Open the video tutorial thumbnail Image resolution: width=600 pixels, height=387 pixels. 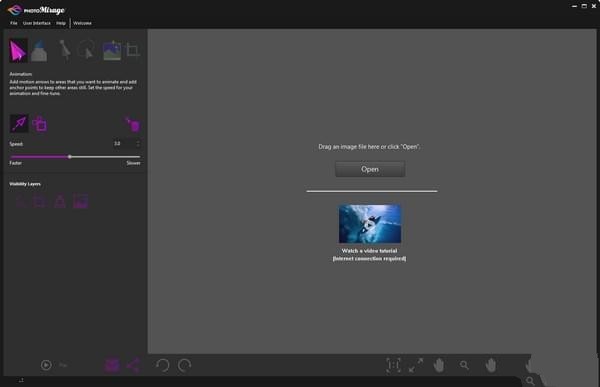coord(370,224)
